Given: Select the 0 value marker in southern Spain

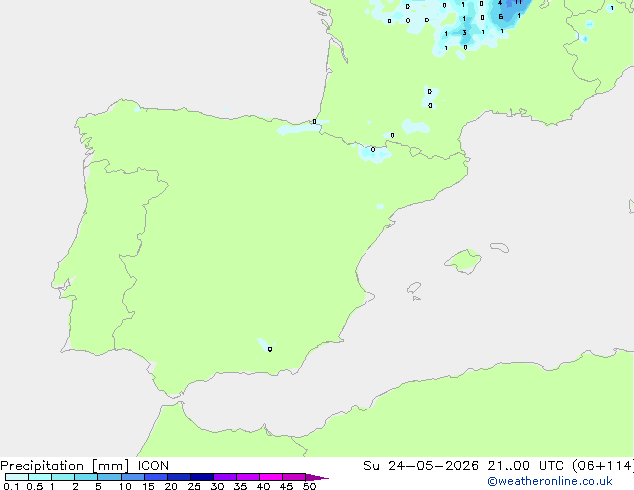Looking at the screenshot, I should coord(270,349).
